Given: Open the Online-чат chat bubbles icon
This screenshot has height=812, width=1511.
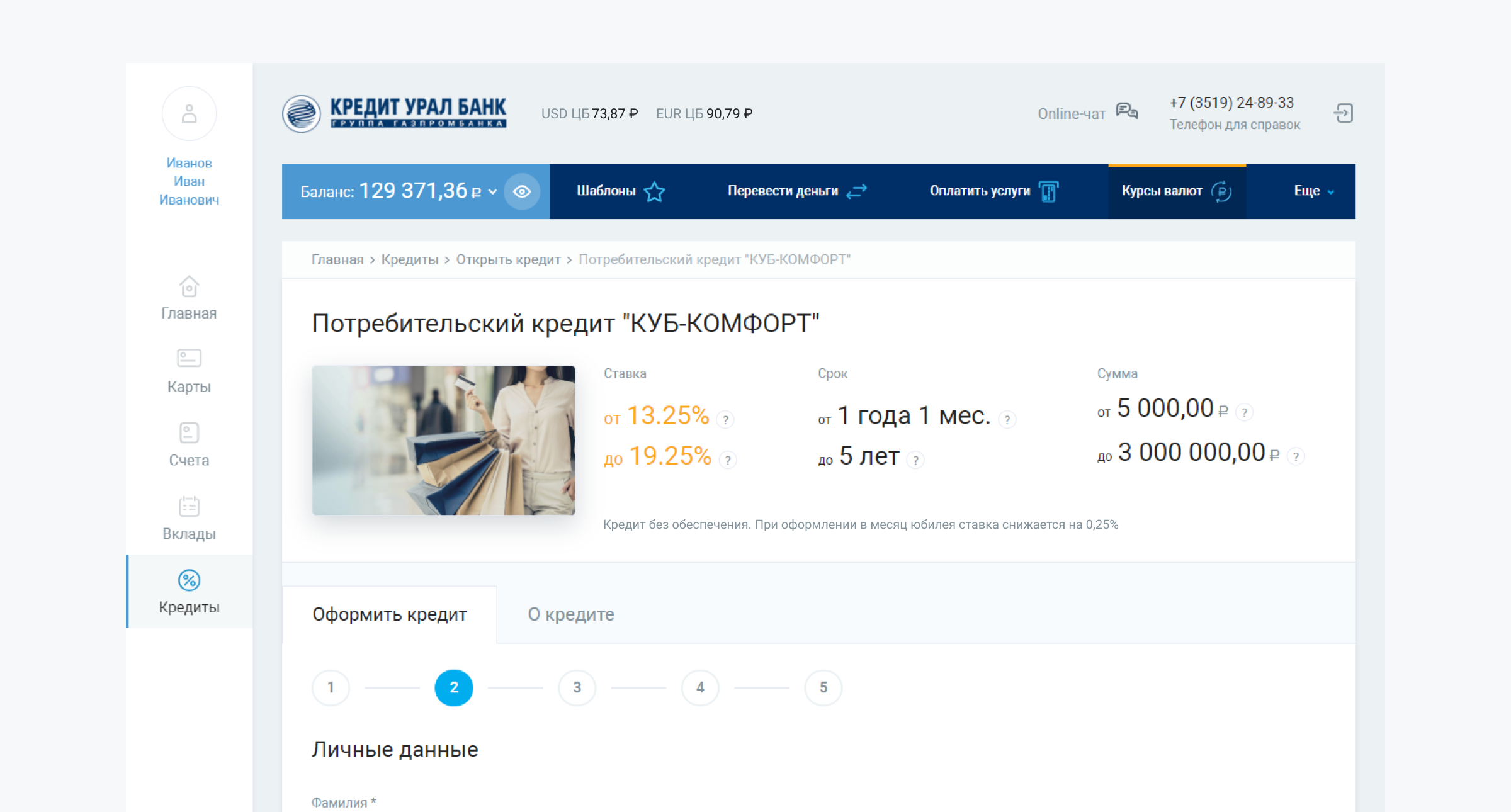Looking at the screenshot, I should click(1127, 111).
